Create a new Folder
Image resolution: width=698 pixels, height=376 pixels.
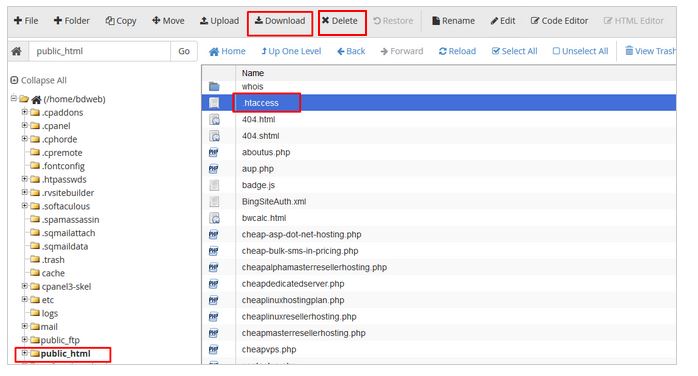pos(72,21)
